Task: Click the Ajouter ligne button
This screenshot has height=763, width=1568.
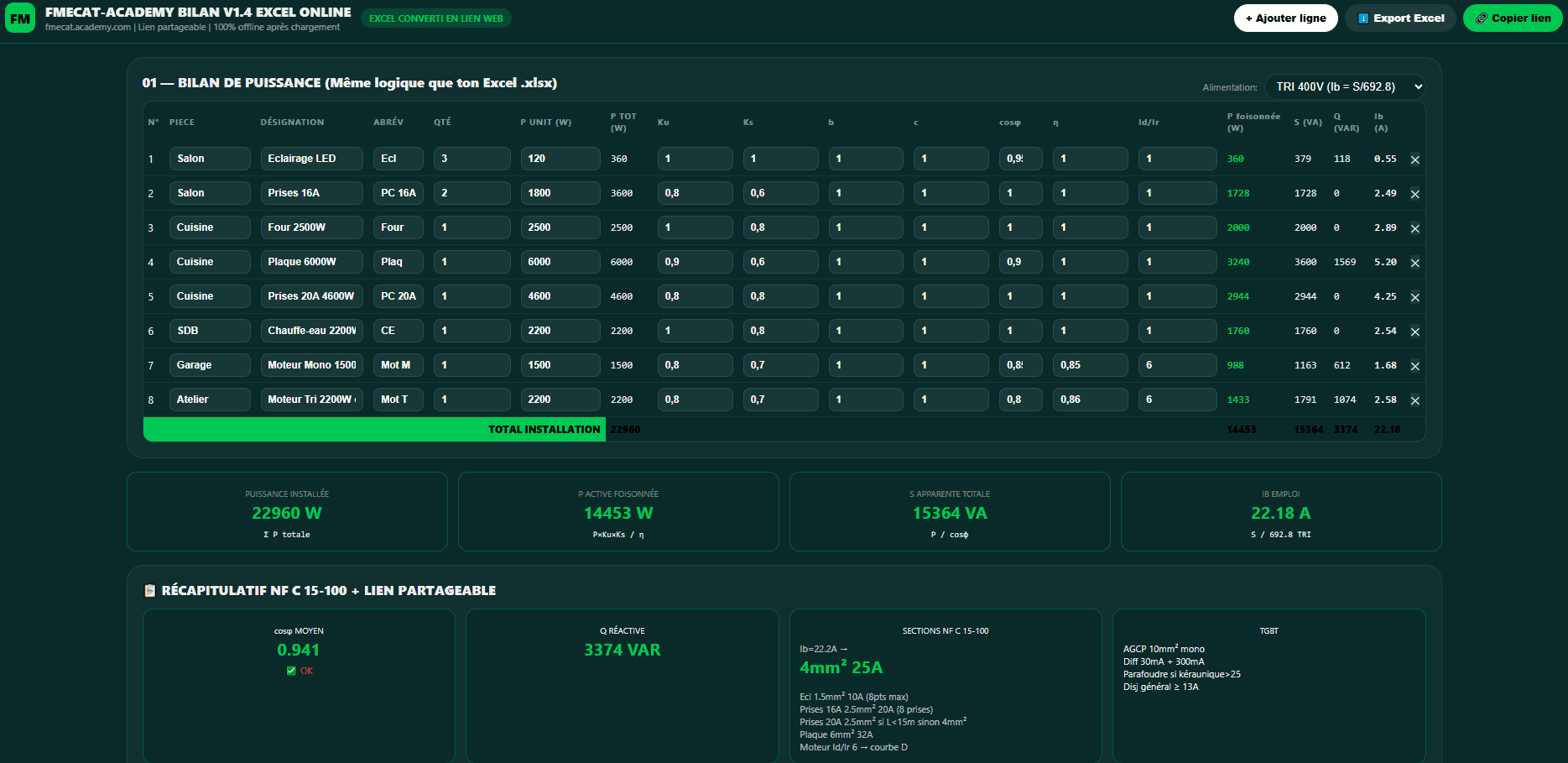Action: point(1285,18)
